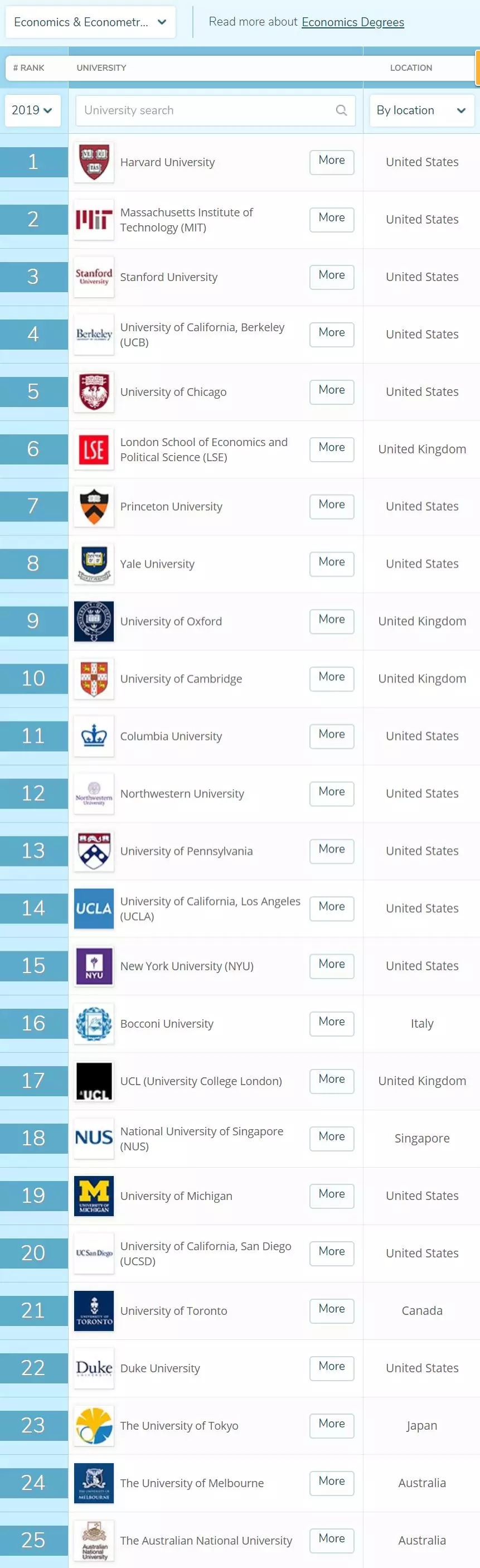Click the Harvard University crest logo

[94, 162]
